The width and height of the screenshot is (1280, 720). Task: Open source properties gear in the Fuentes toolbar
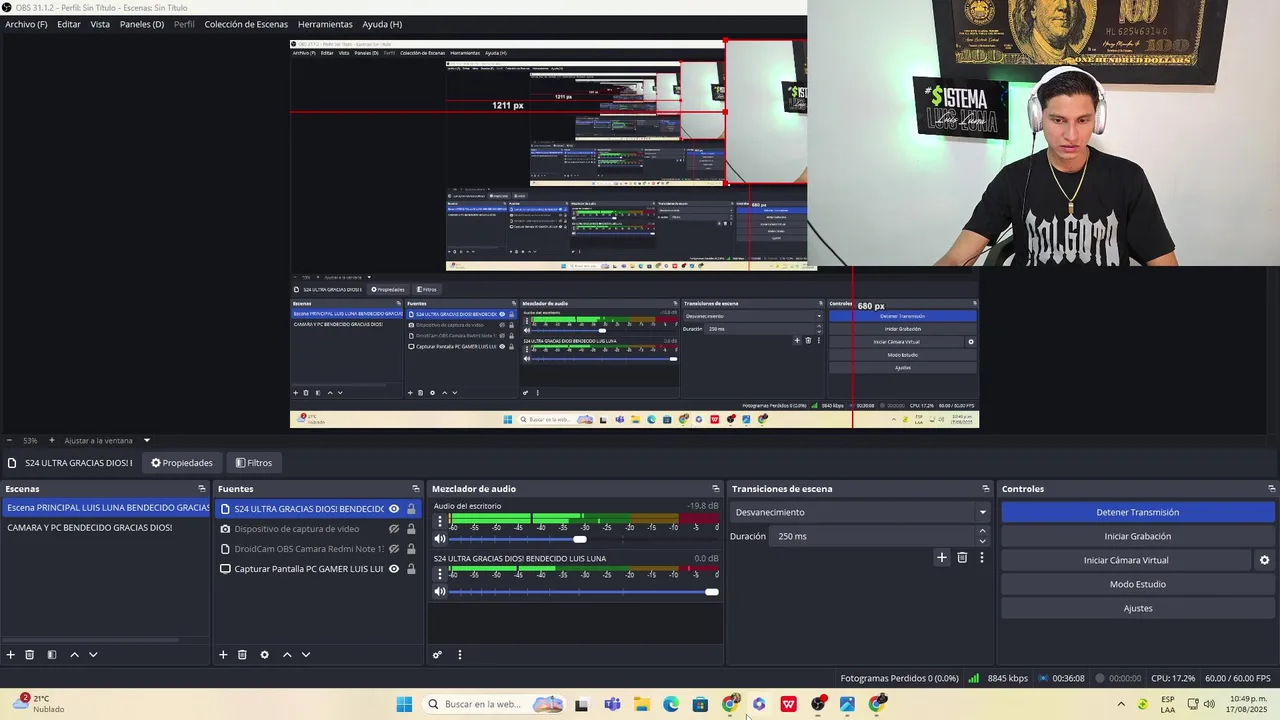click(264, 655)
